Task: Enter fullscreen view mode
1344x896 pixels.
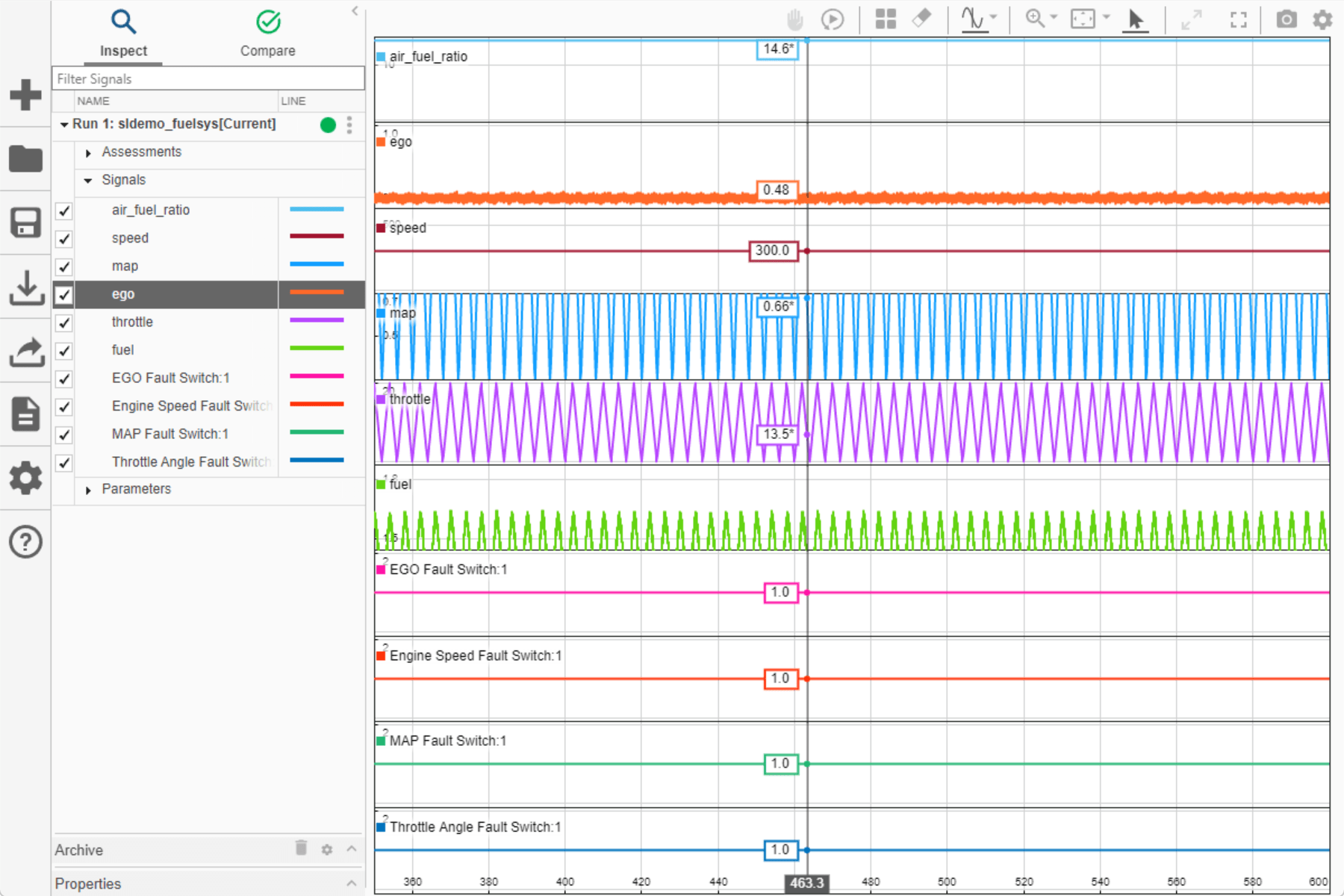Action: coord(1238,20)
